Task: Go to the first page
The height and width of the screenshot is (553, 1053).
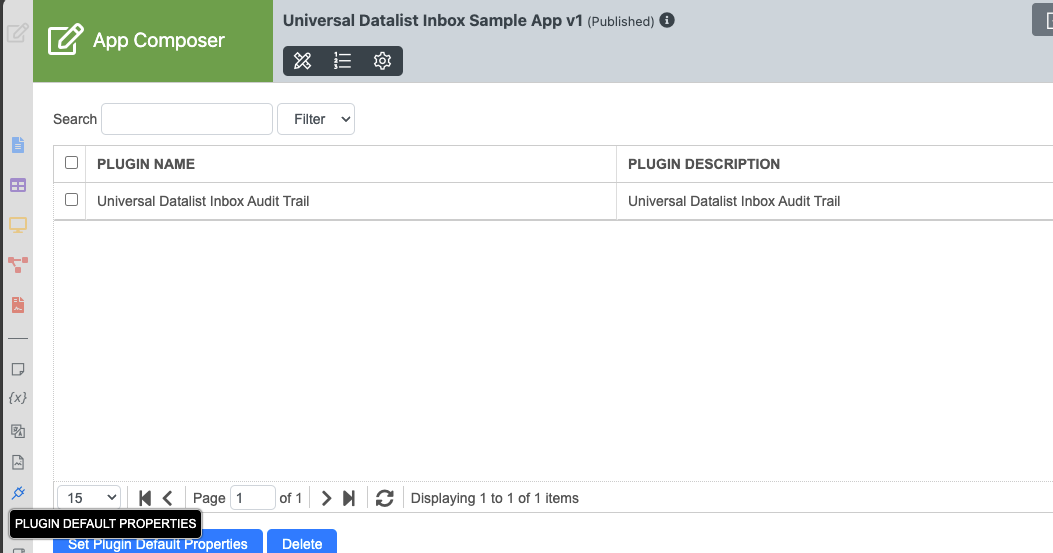Action: (145, 498)
